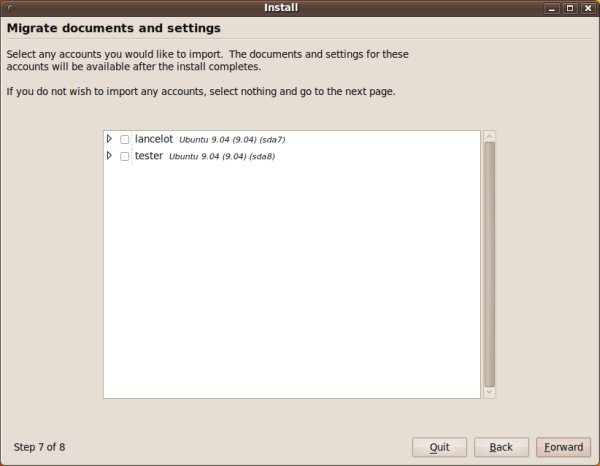600x466 pixels.
Task: Click the Ubuntu 9.04 (sda8) label
Action: (x=222, y=156)
